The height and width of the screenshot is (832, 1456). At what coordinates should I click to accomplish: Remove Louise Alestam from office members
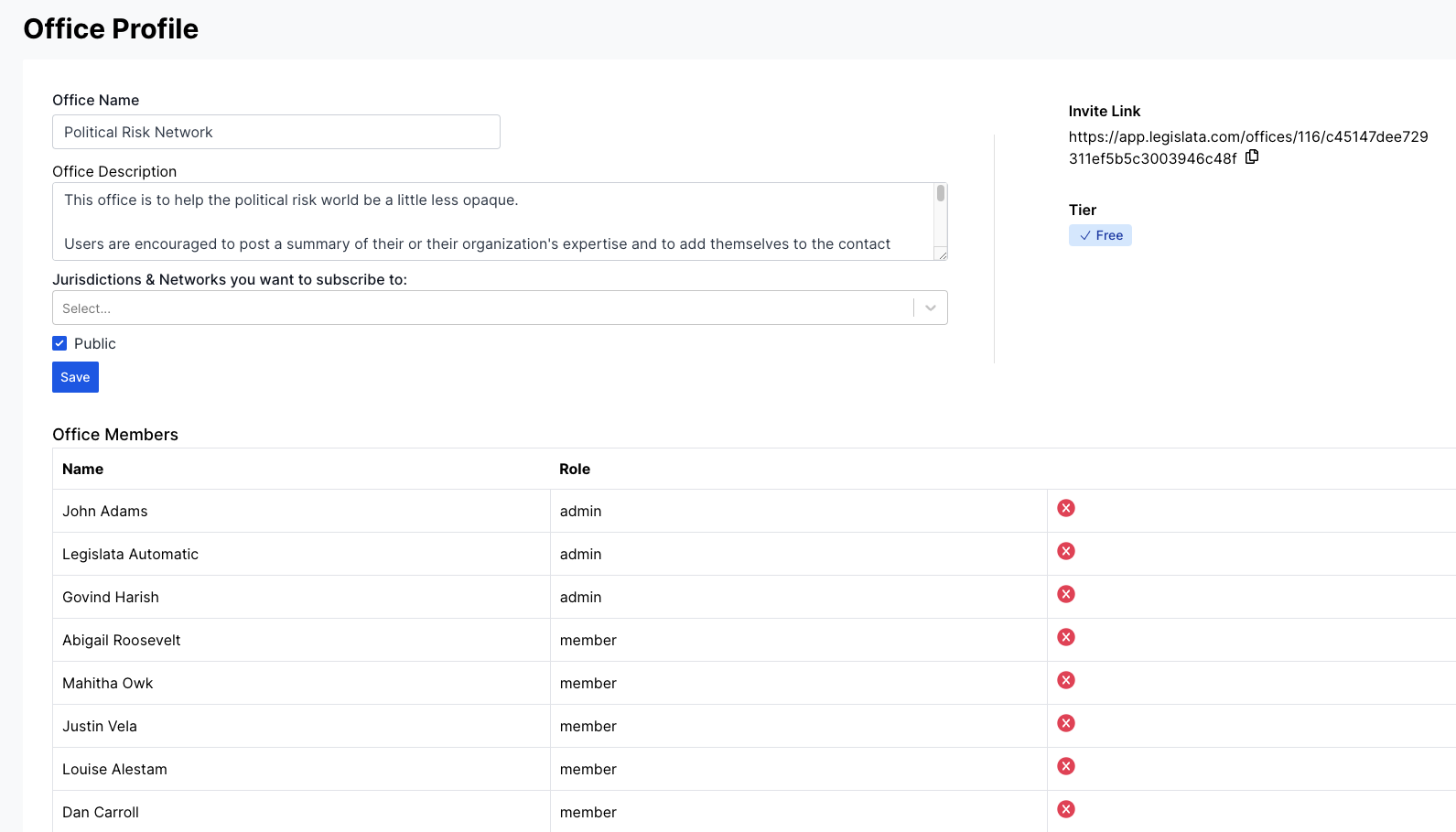tap(1066, 766)
